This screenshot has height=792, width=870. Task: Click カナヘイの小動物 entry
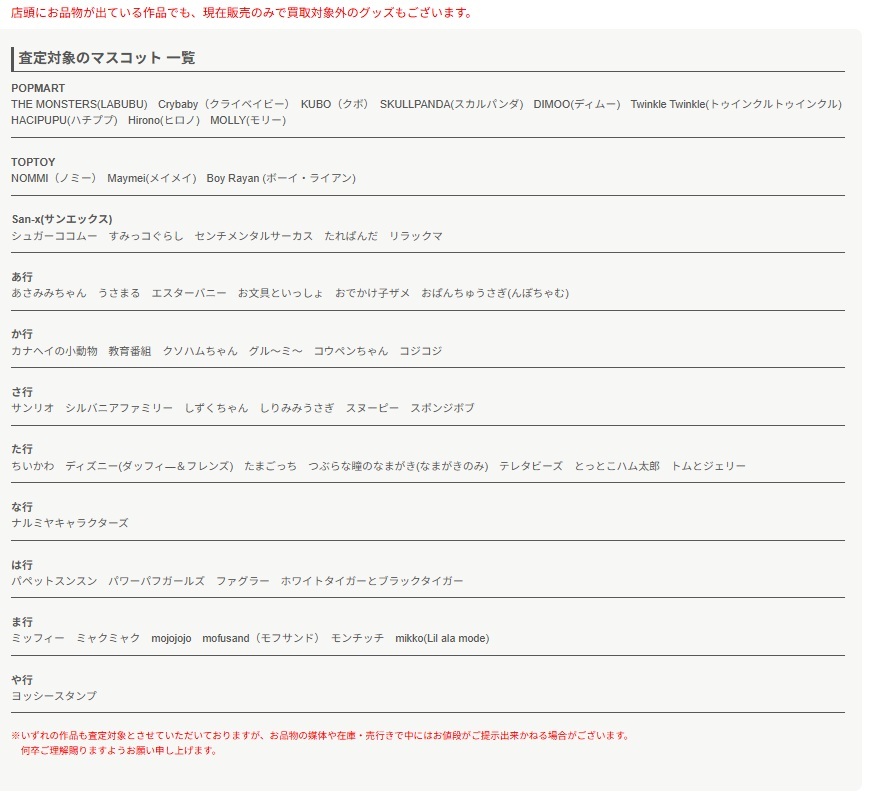click(x=54, y=351)
